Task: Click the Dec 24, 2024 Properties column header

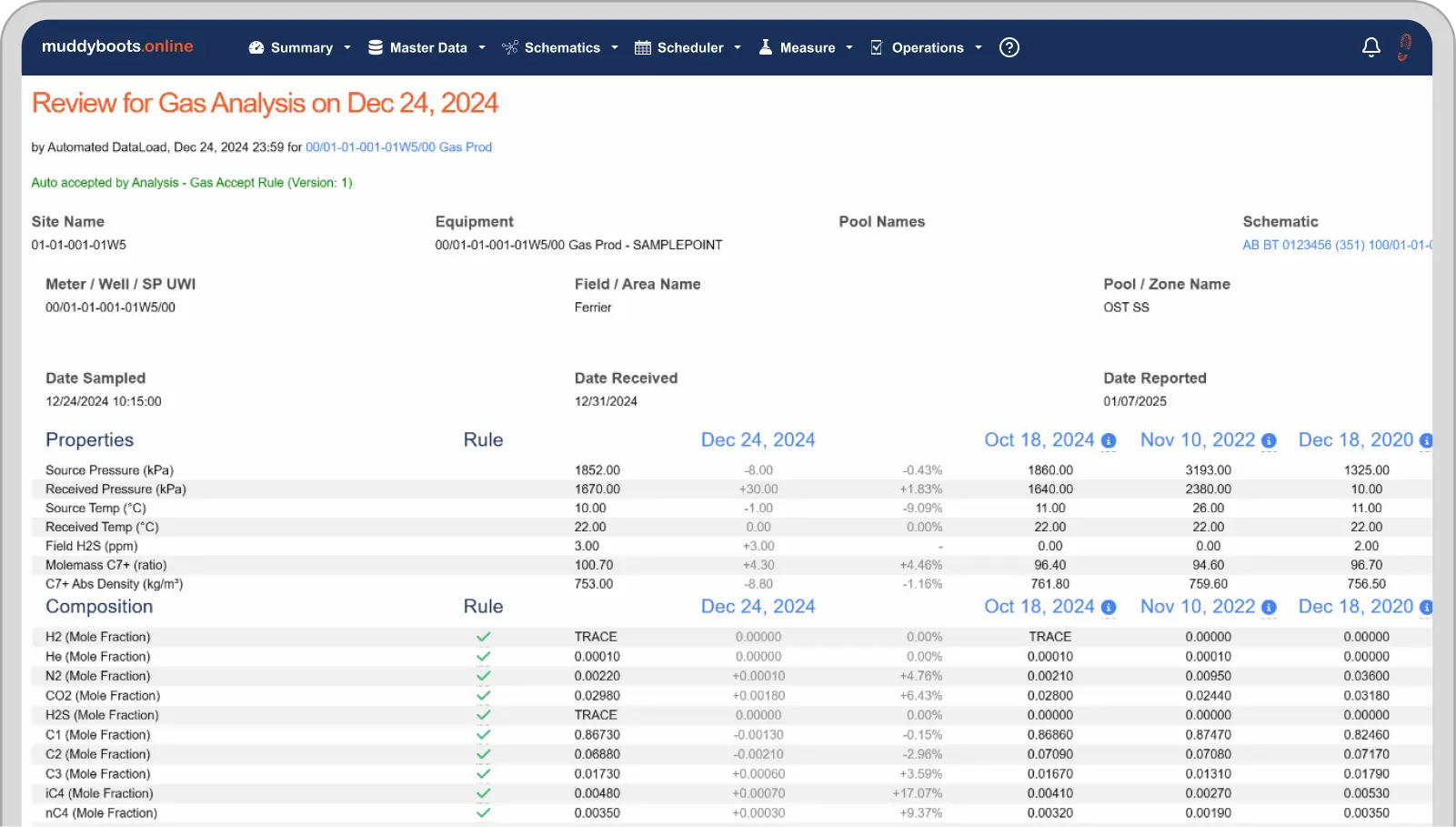Action: tap(758, 440)
